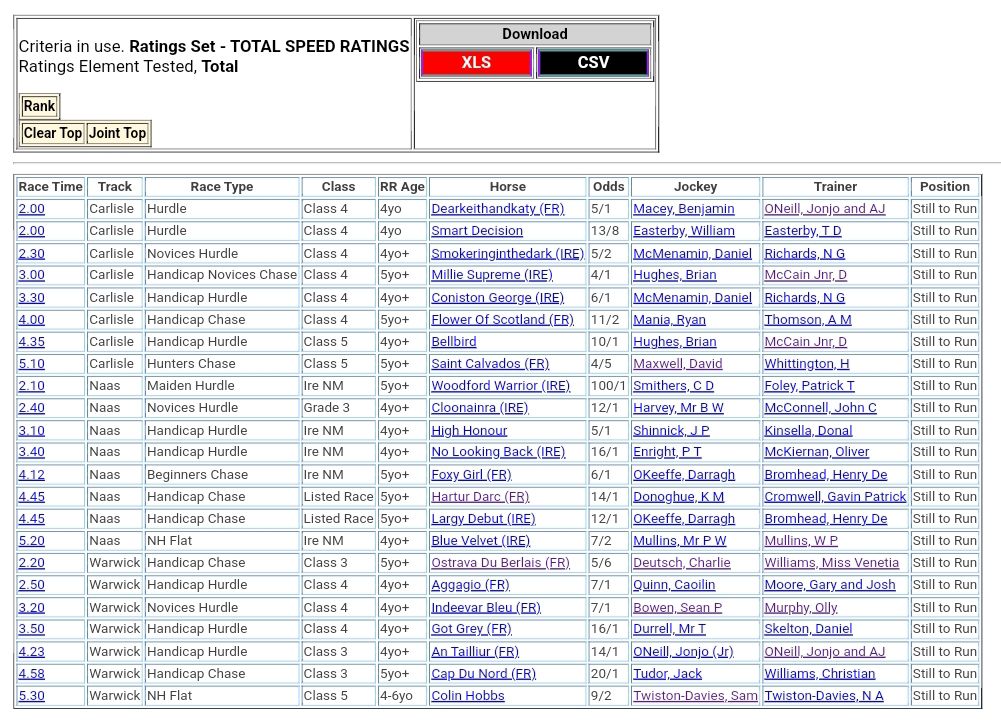Open the 4.58 Warwick race time link
The image size is (1001, 728).
point(31,674)
